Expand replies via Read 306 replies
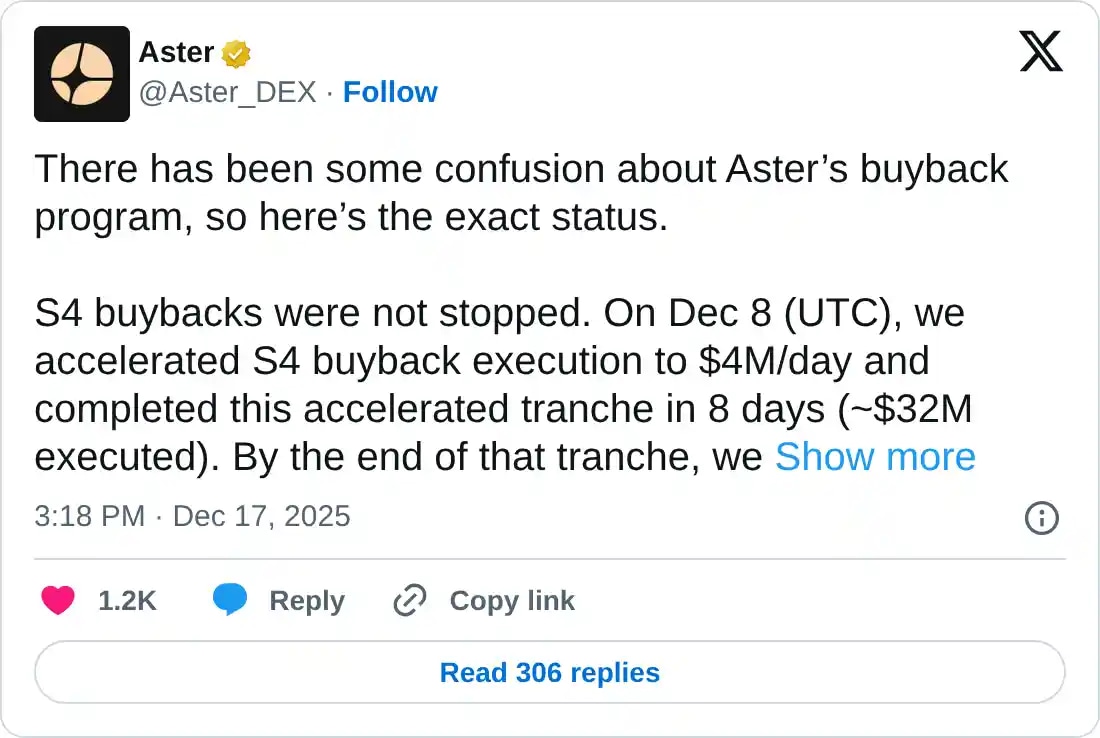This screenshot has height=738, width=1100. tap(549, 672)
